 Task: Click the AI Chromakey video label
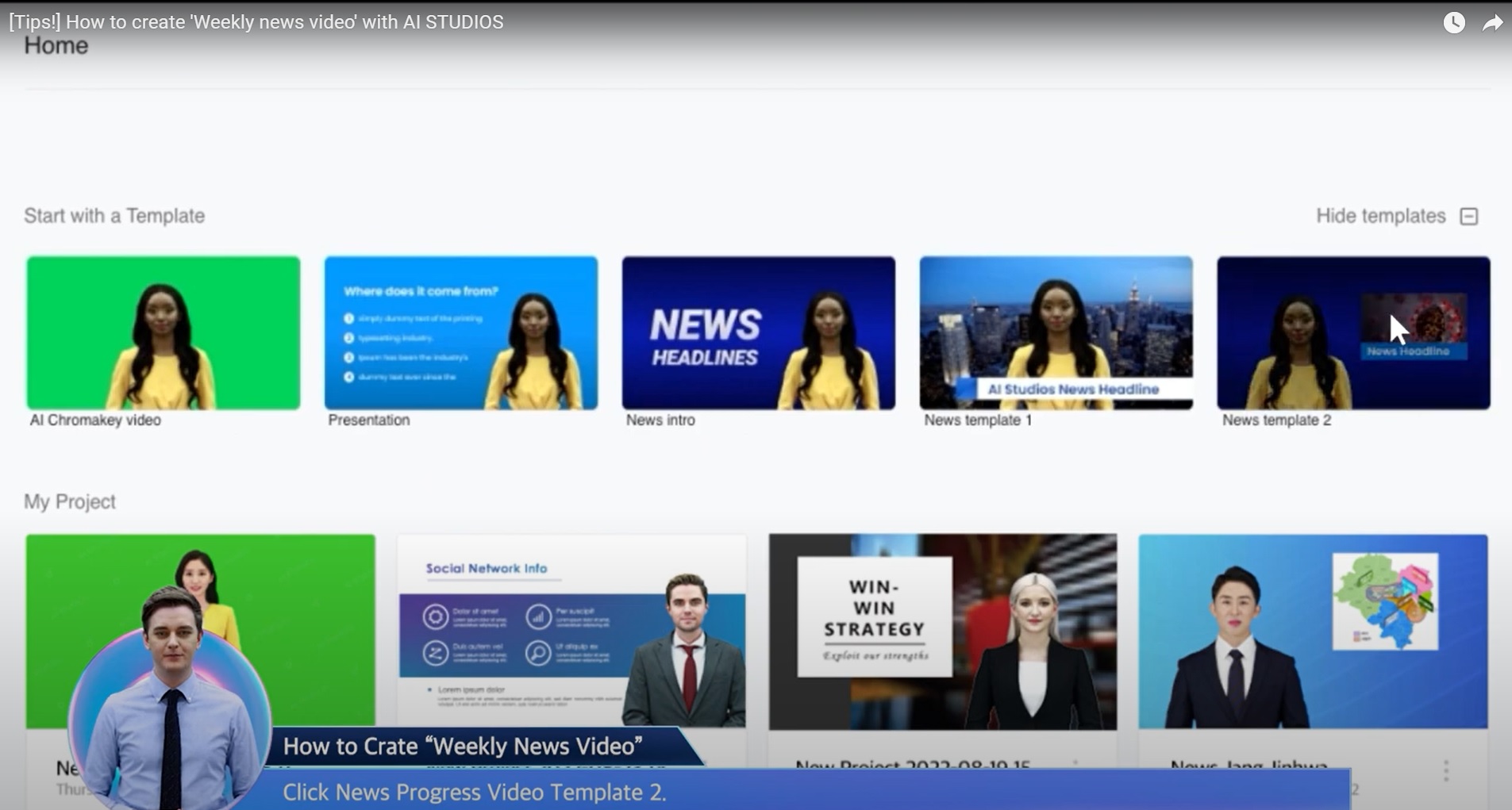click(95, 420)
